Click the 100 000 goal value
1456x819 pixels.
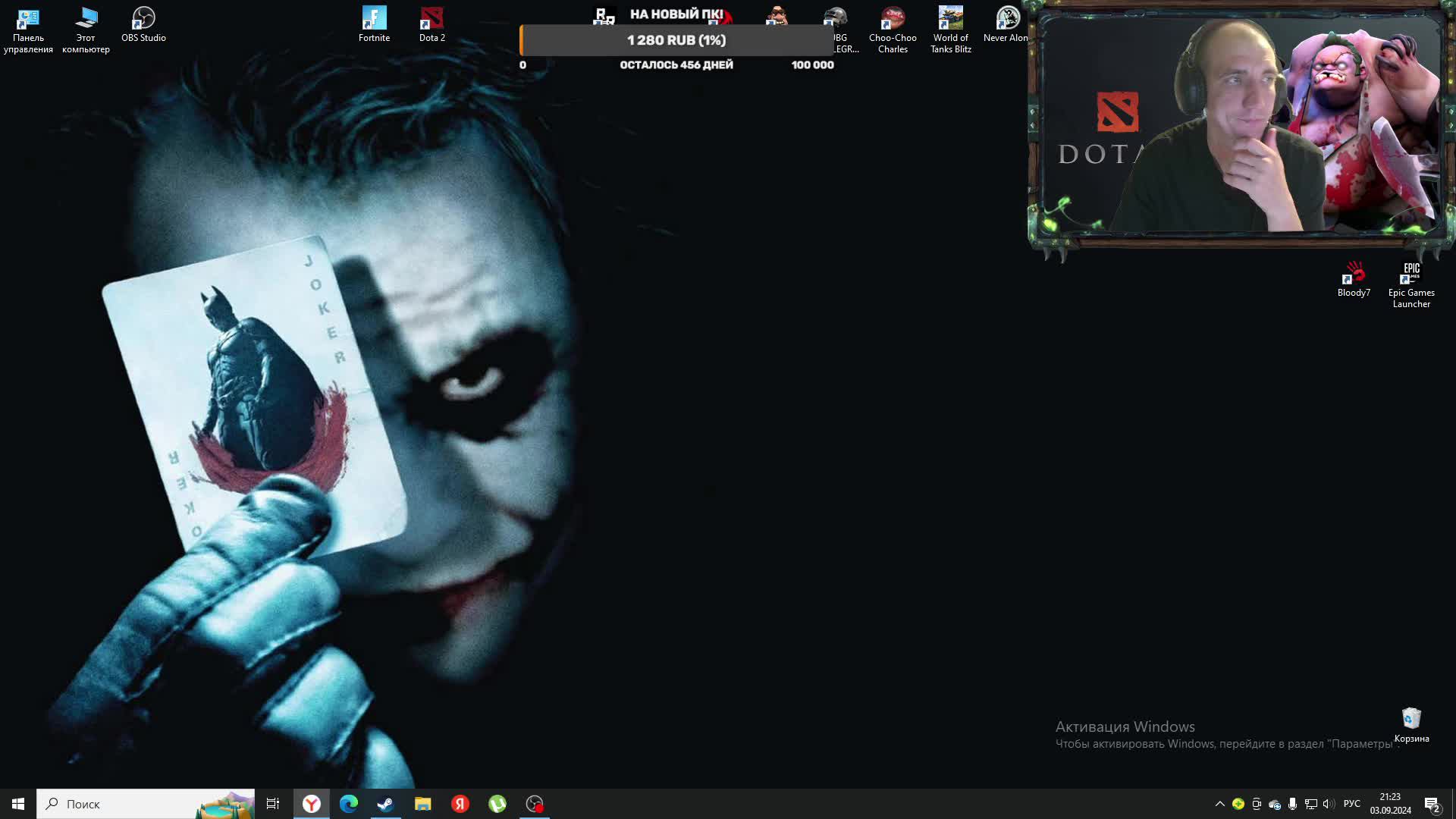[x=812, y=65]
